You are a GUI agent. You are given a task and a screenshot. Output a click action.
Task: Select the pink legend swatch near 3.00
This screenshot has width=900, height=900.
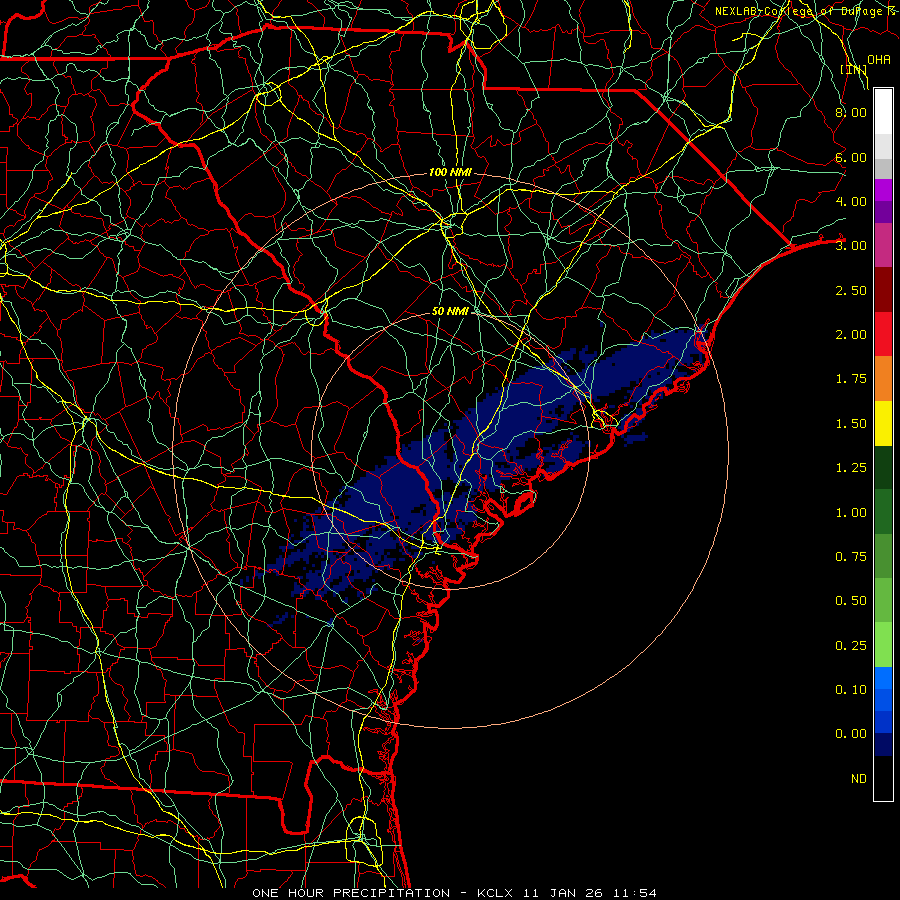tap(883, 245)
